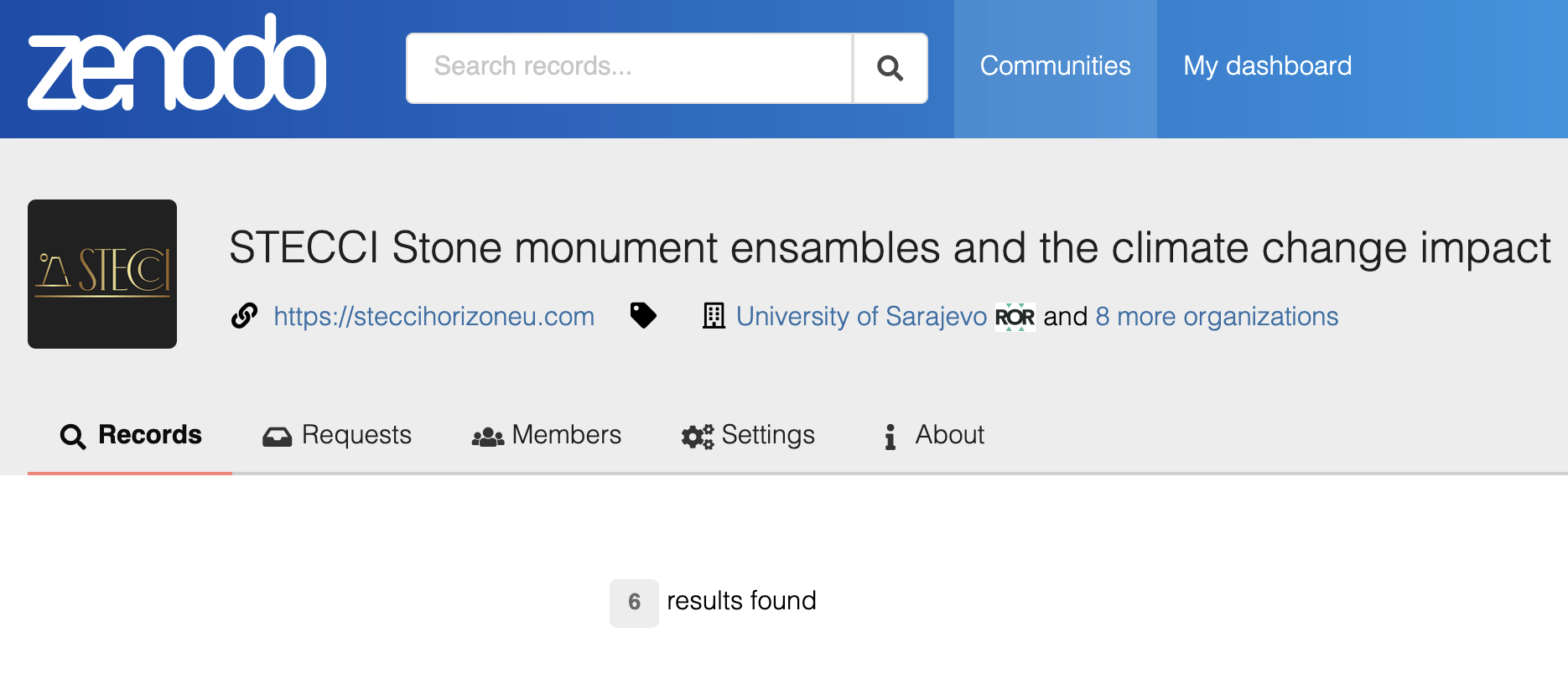Click the STECCI community title heading
The width and height of the screenshot is (1568, 694).
[x=890, y=248]
